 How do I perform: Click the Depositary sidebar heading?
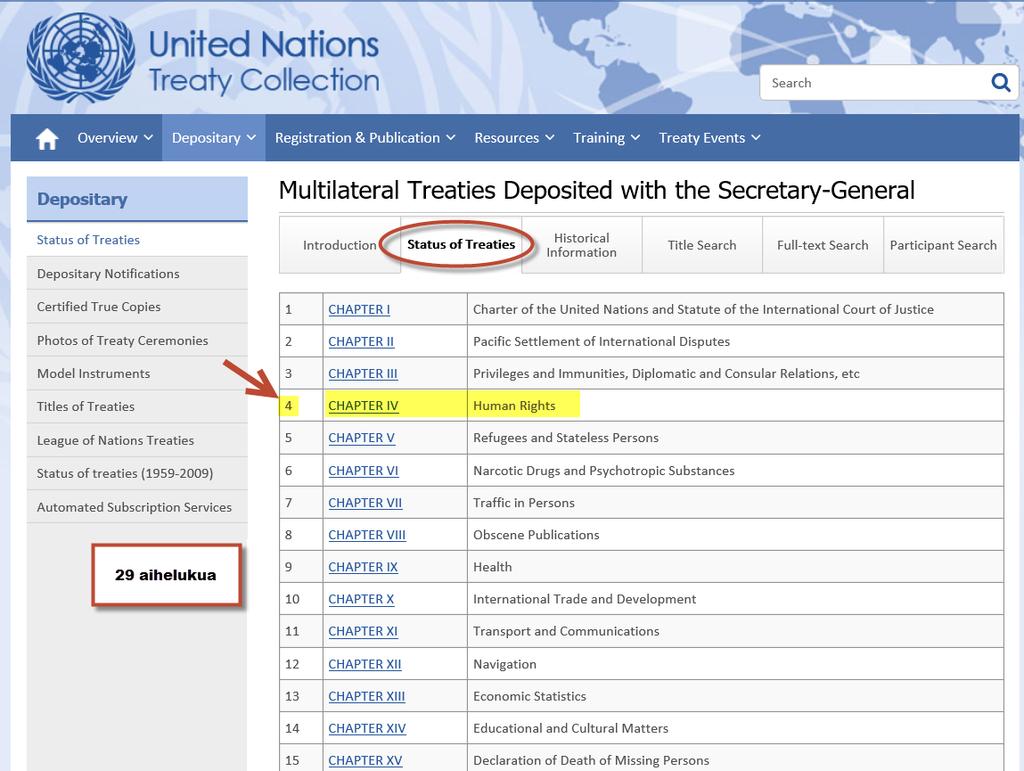(137, 199)
